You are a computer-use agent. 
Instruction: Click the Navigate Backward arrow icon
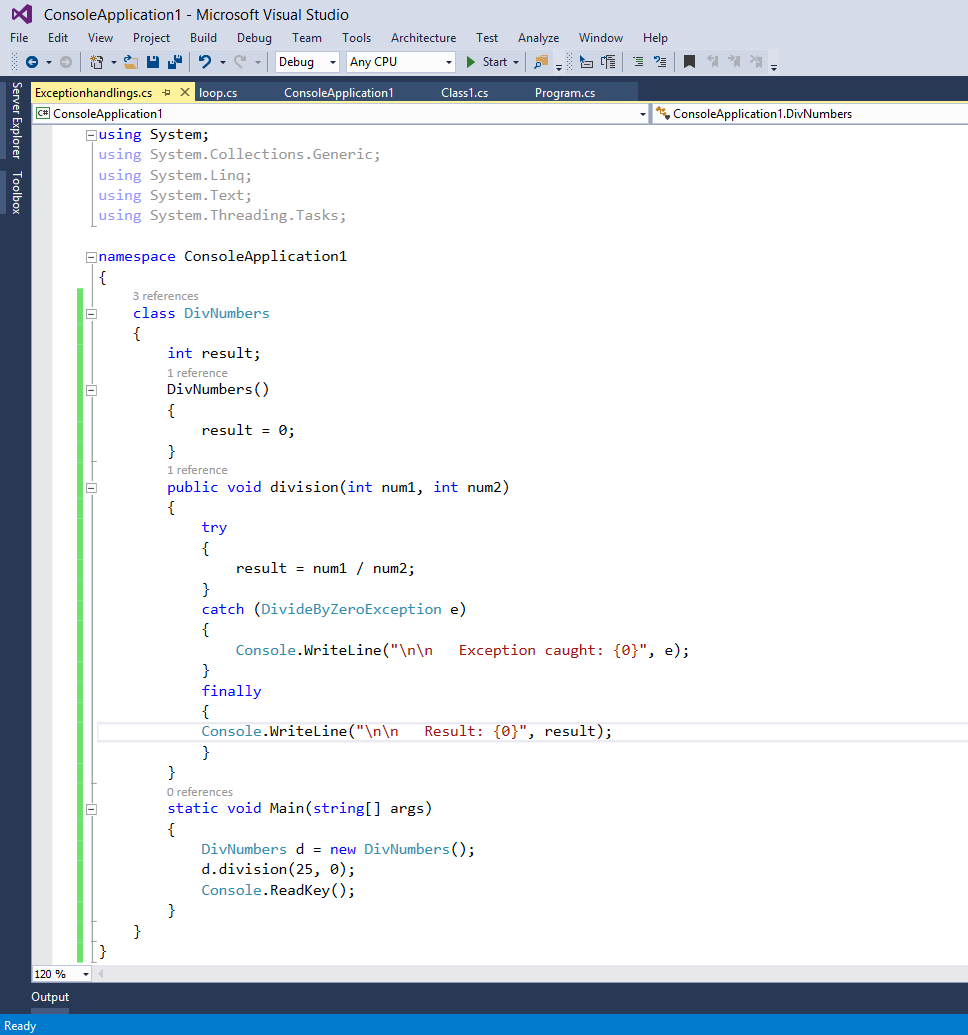(x=32, y=62)
